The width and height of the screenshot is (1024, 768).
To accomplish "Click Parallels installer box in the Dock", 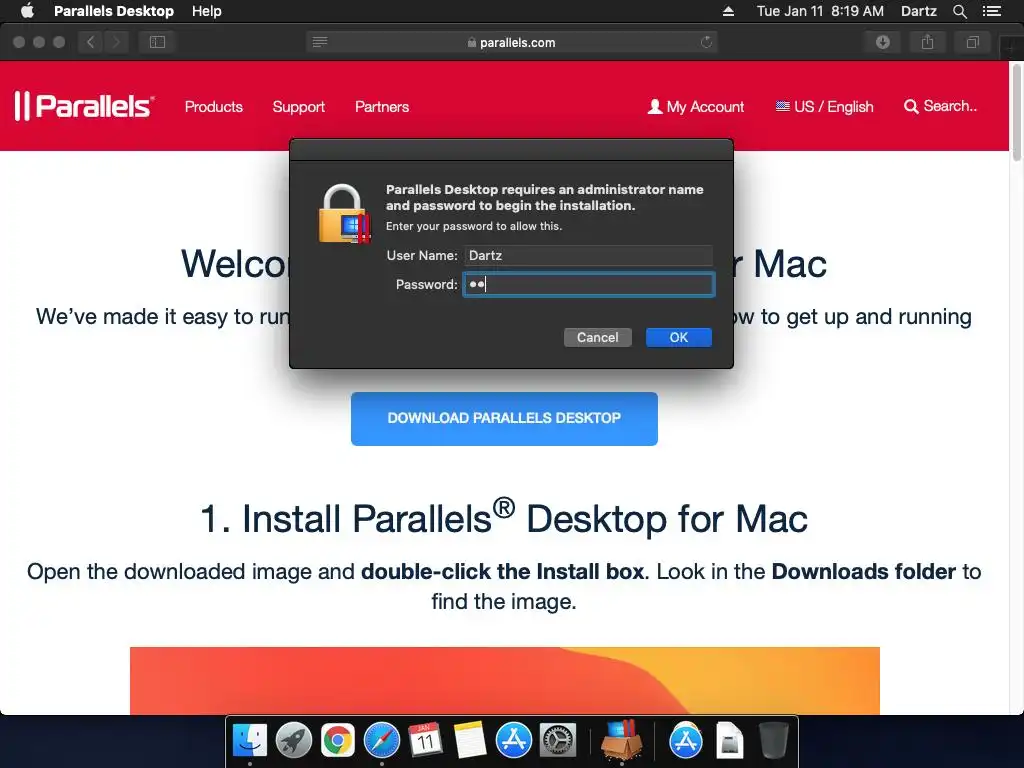I will point(621,741).
